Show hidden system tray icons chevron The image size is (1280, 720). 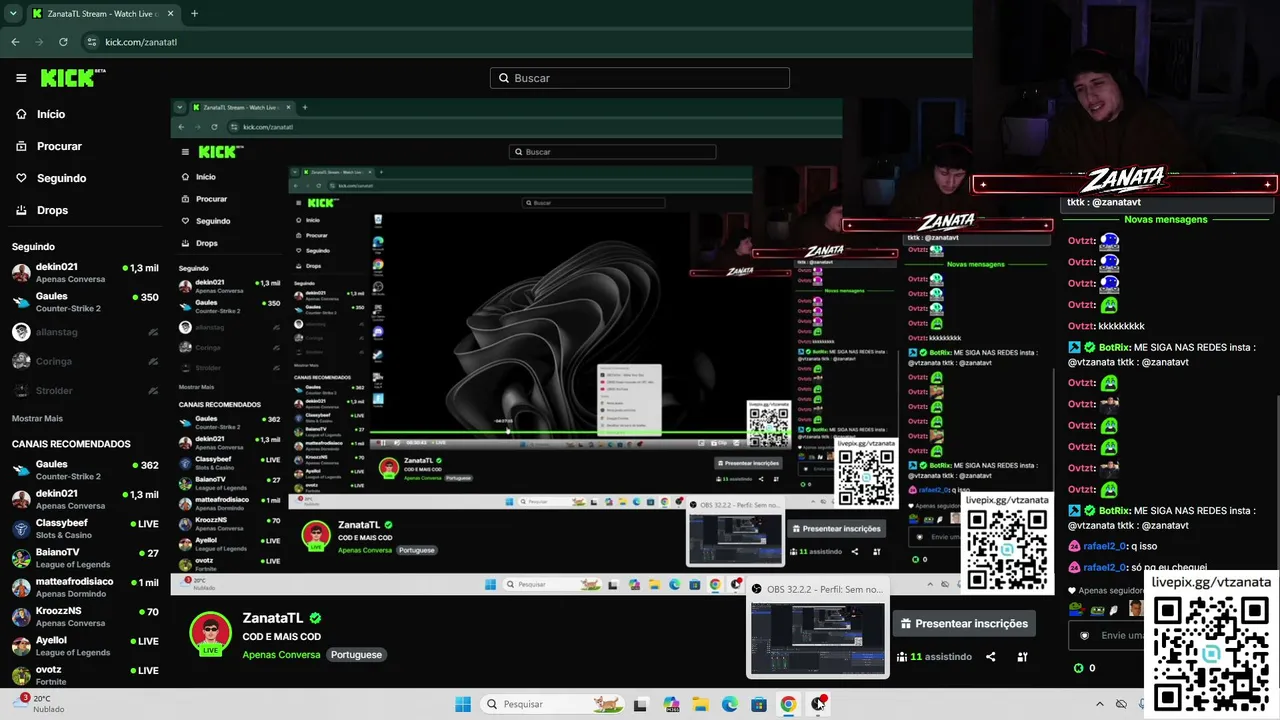[x=1100, y=704]
